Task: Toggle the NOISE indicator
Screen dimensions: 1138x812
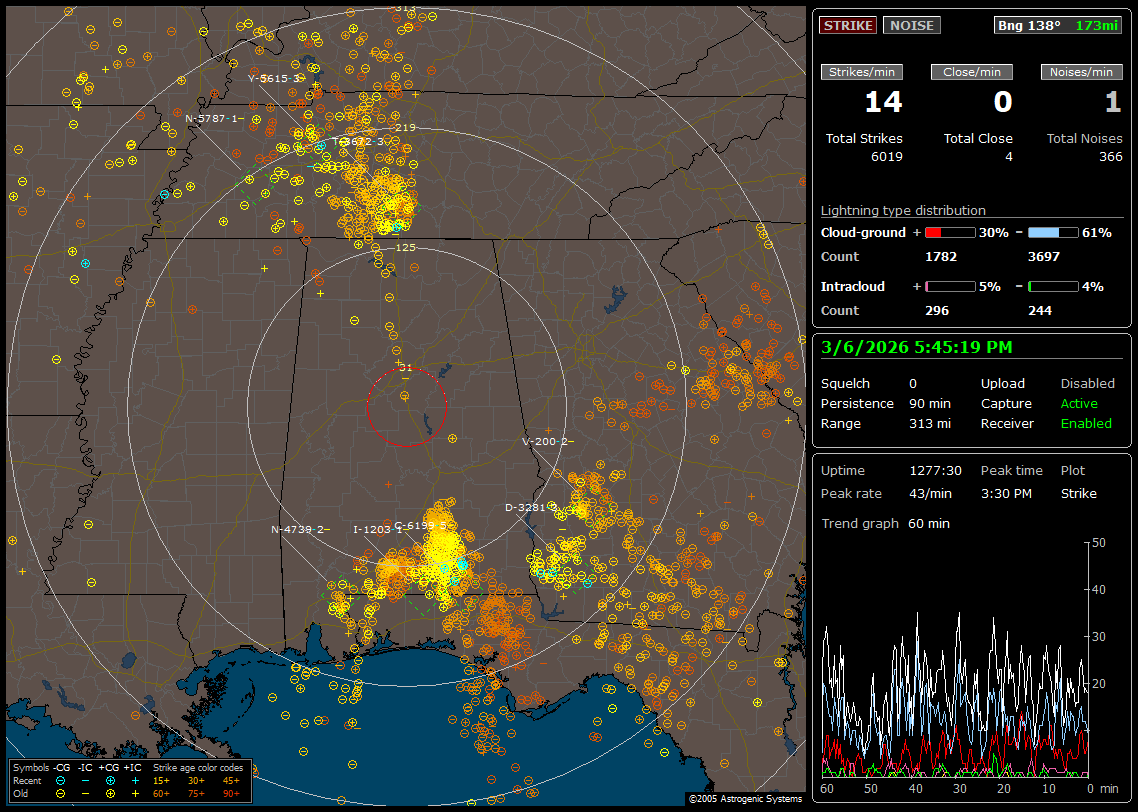Action: coord(911,25)
